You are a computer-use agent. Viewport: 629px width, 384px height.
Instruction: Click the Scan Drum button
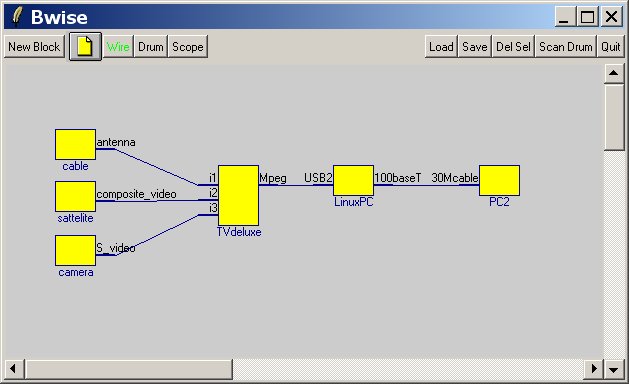pyautogui.click(x=566, y=47)
